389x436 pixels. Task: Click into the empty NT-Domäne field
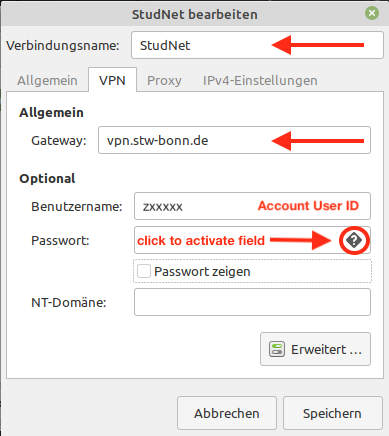coord(252,302)
